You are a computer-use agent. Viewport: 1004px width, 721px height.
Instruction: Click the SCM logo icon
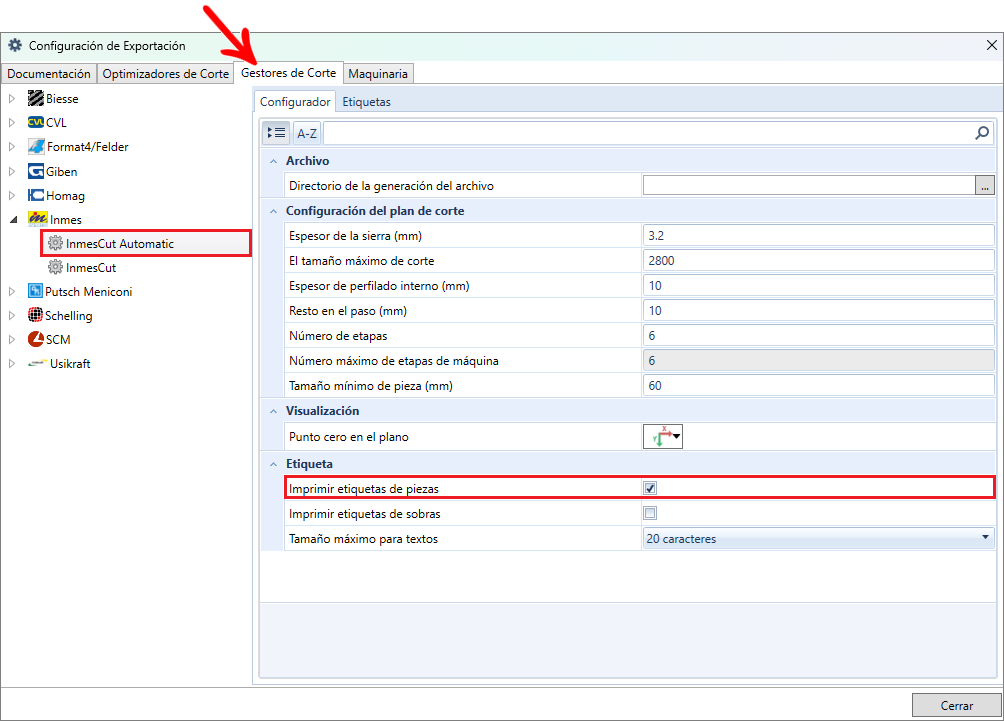pyautogui.click(x=36, y=339)
